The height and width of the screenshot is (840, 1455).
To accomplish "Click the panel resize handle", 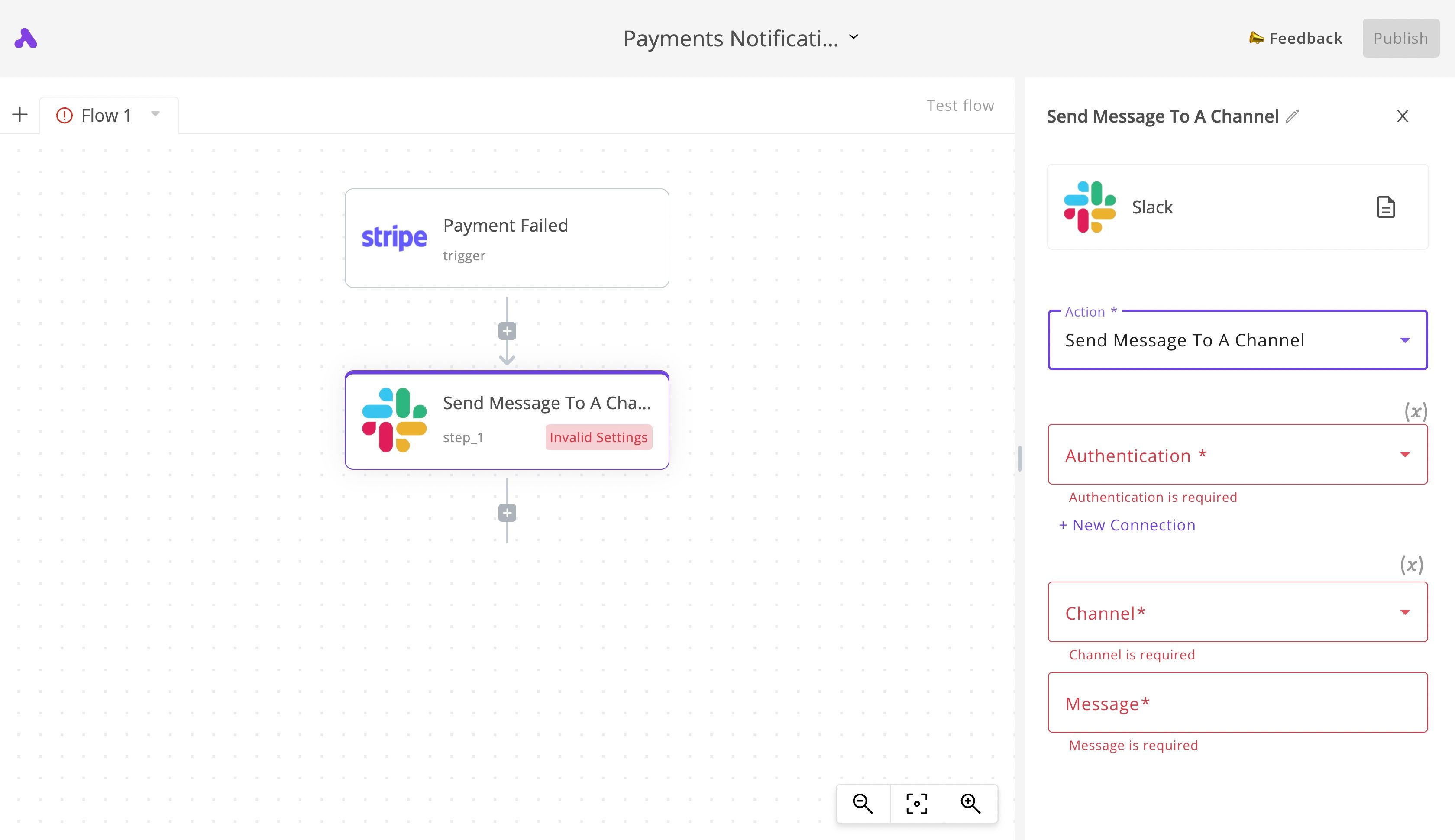I will click(1019, 459).
